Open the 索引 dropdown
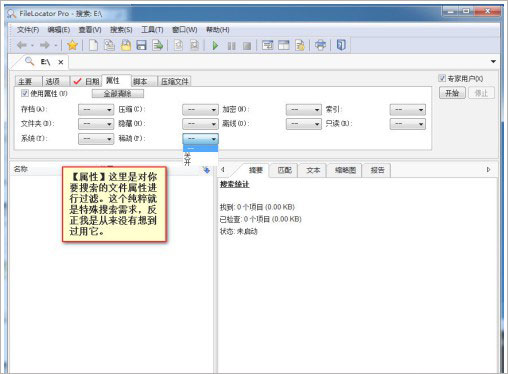 [408, 110]
